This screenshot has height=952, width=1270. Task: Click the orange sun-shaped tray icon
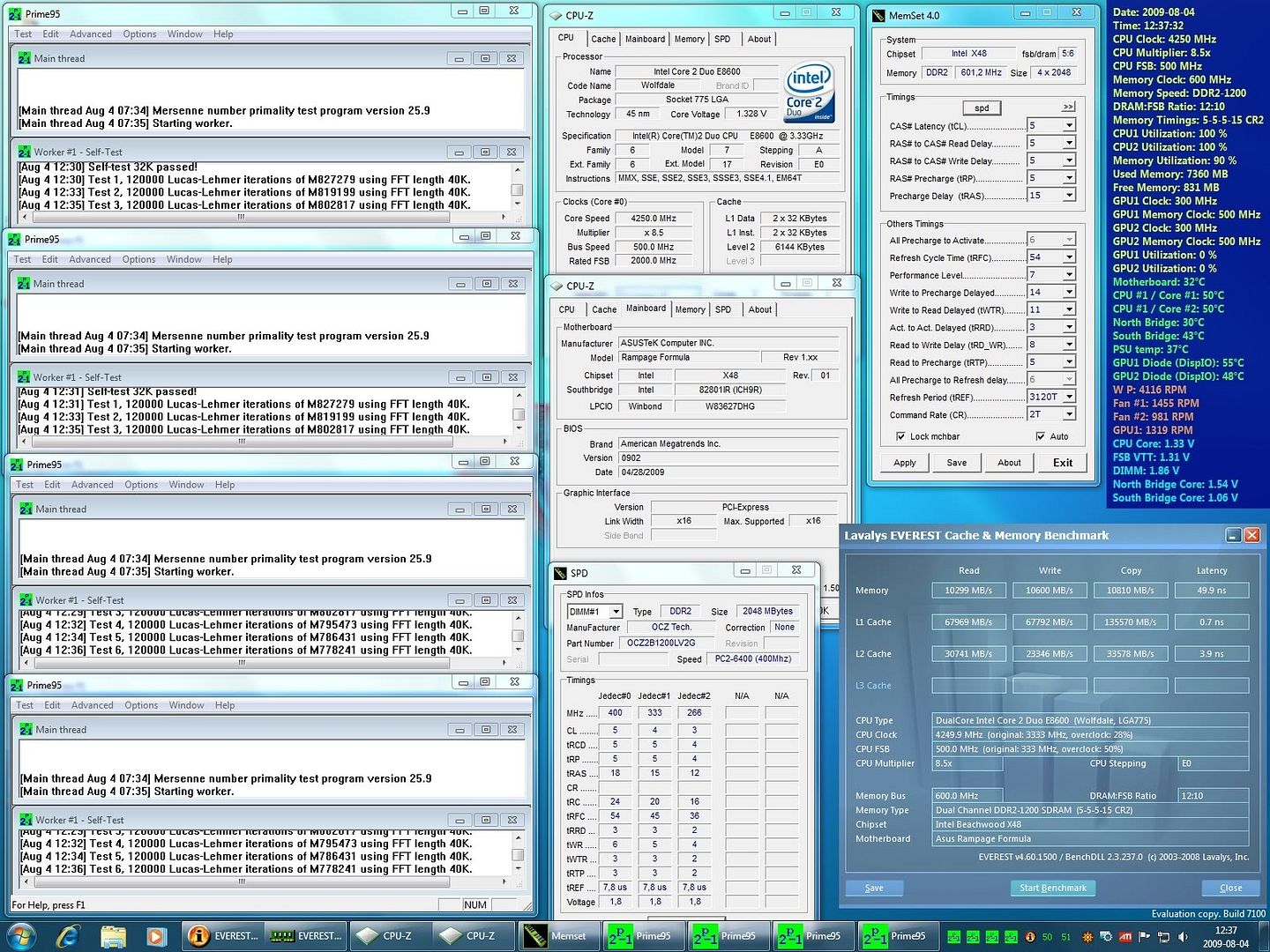(1087, 936)
